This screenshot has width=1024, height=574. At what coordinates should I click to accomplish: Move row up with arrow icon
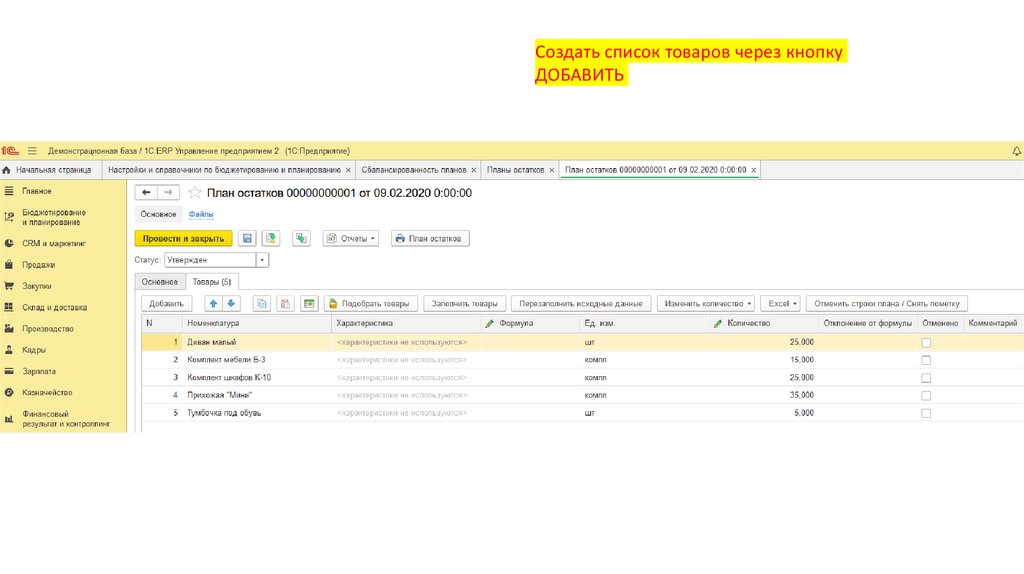pos(213,303)
